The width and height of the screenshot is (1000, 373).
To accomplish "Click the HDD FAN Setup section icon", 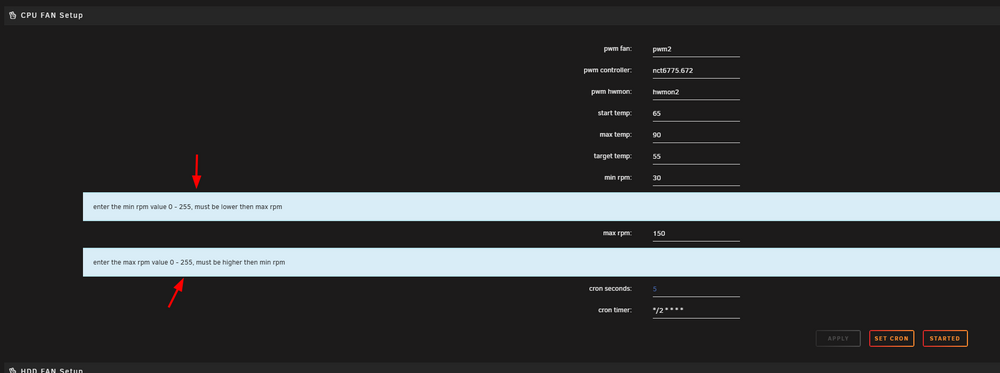I will click(13, 370).
